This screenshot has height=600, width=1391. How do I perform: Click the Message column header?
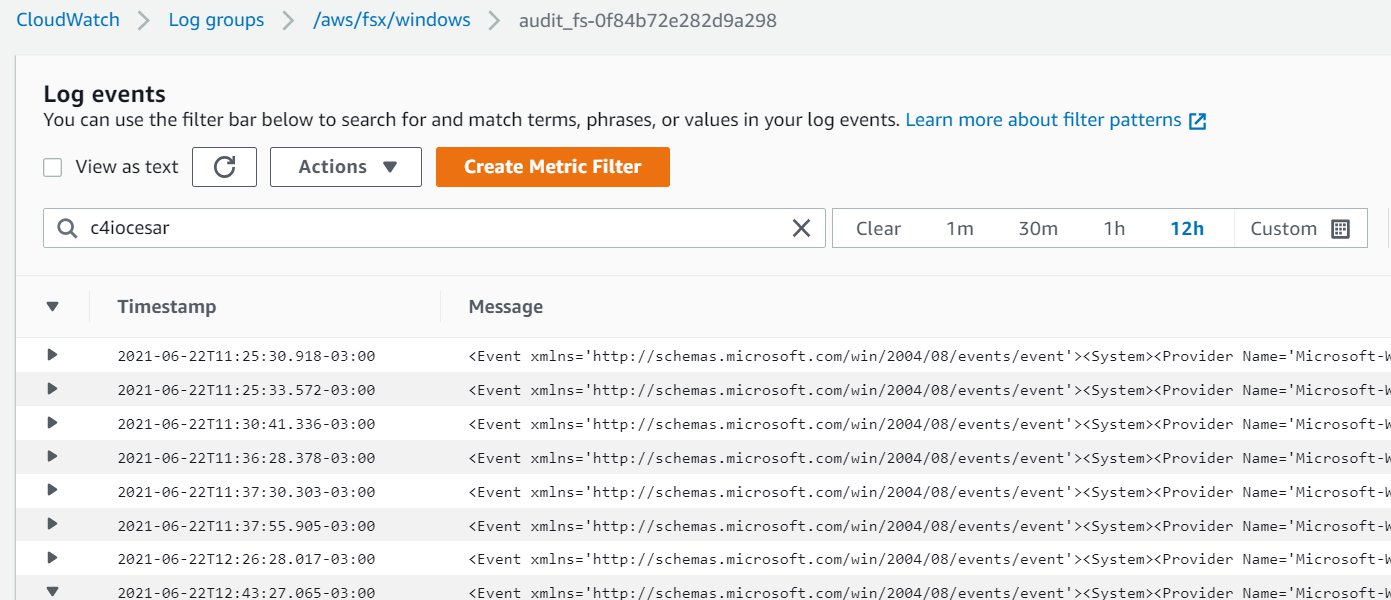[x=506, y=307]
